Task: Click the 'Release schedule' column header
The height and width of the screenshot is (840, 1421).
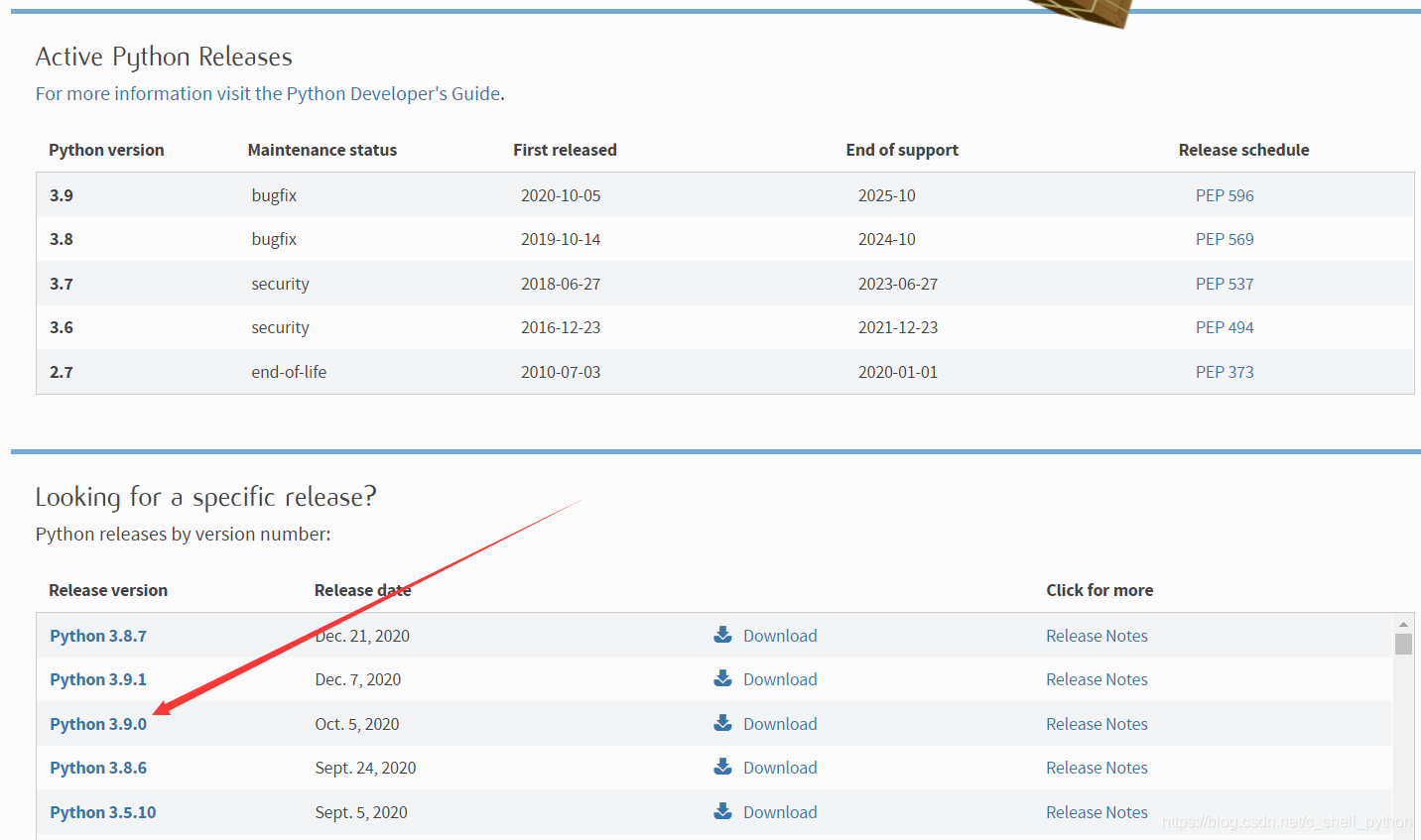Action: click(x=1243, y=150)
